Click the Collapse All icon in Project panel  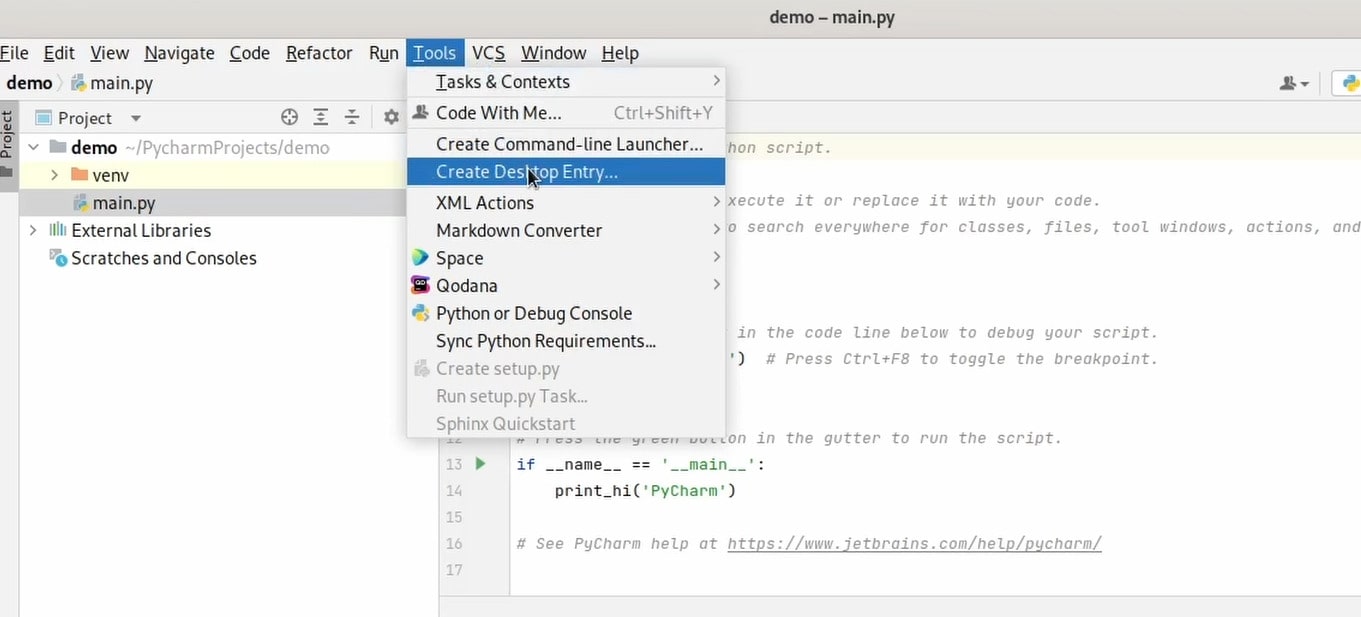(352, 117)
